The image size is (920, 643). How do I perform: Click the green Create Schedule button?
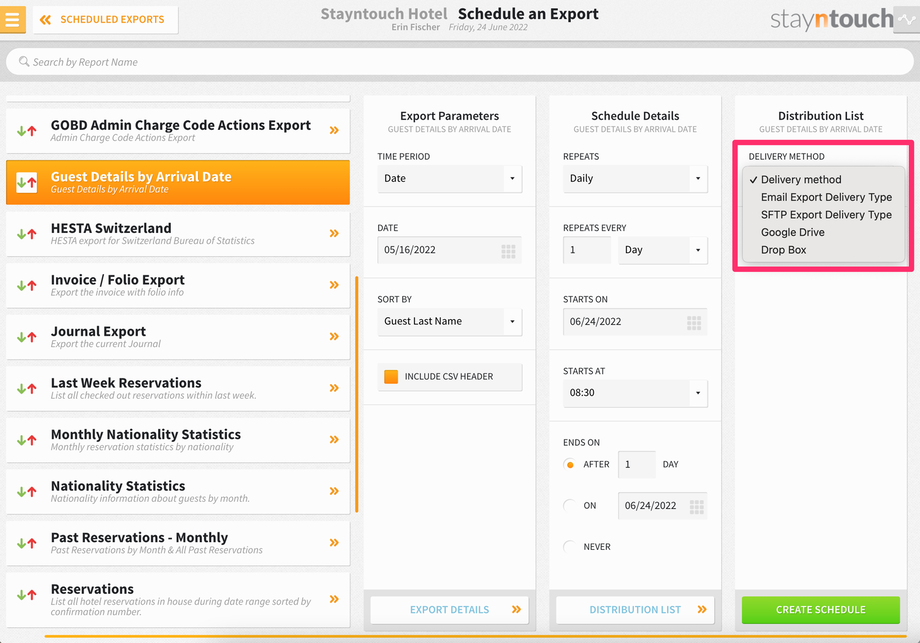pos(820,610)
